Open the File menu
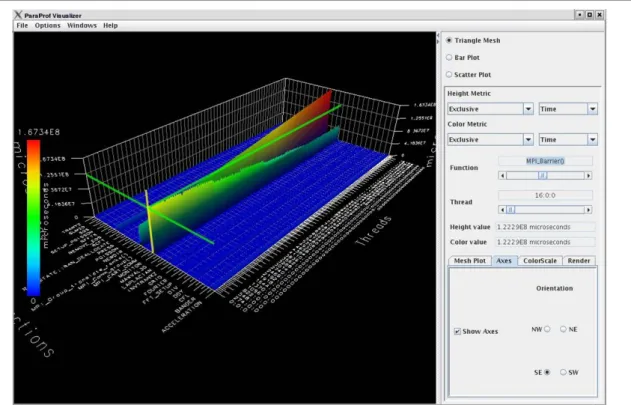Image resolution: width=631 pixels, height=405 pixels. click(22, 25)
